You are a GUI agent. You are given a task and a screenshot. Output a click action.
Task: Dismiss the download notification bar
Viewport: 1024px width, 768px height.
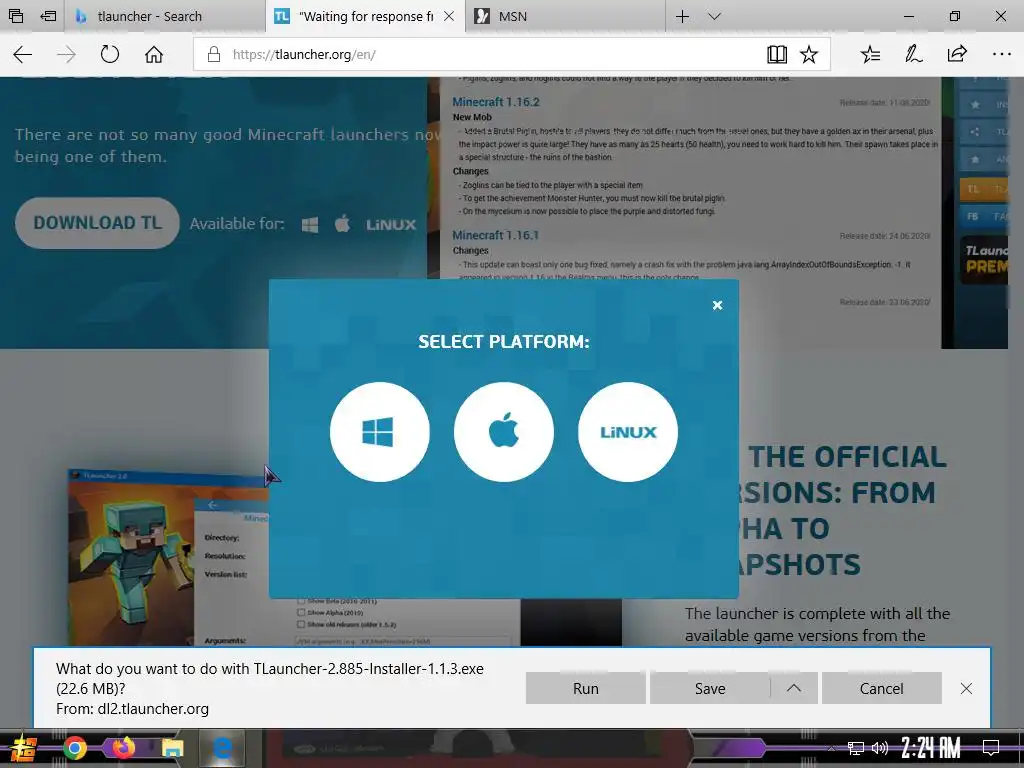[x=967, y=688]
